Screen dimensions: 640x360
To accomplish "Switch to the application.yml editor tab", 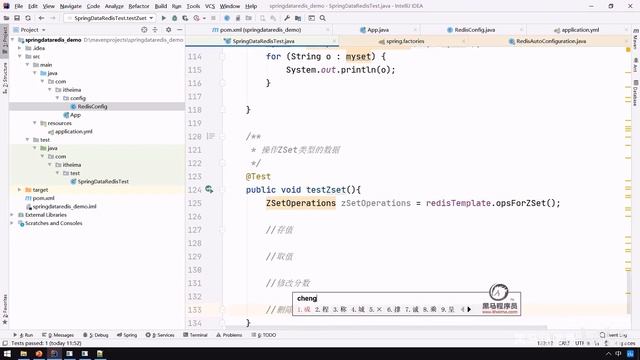I will (576, 30).
